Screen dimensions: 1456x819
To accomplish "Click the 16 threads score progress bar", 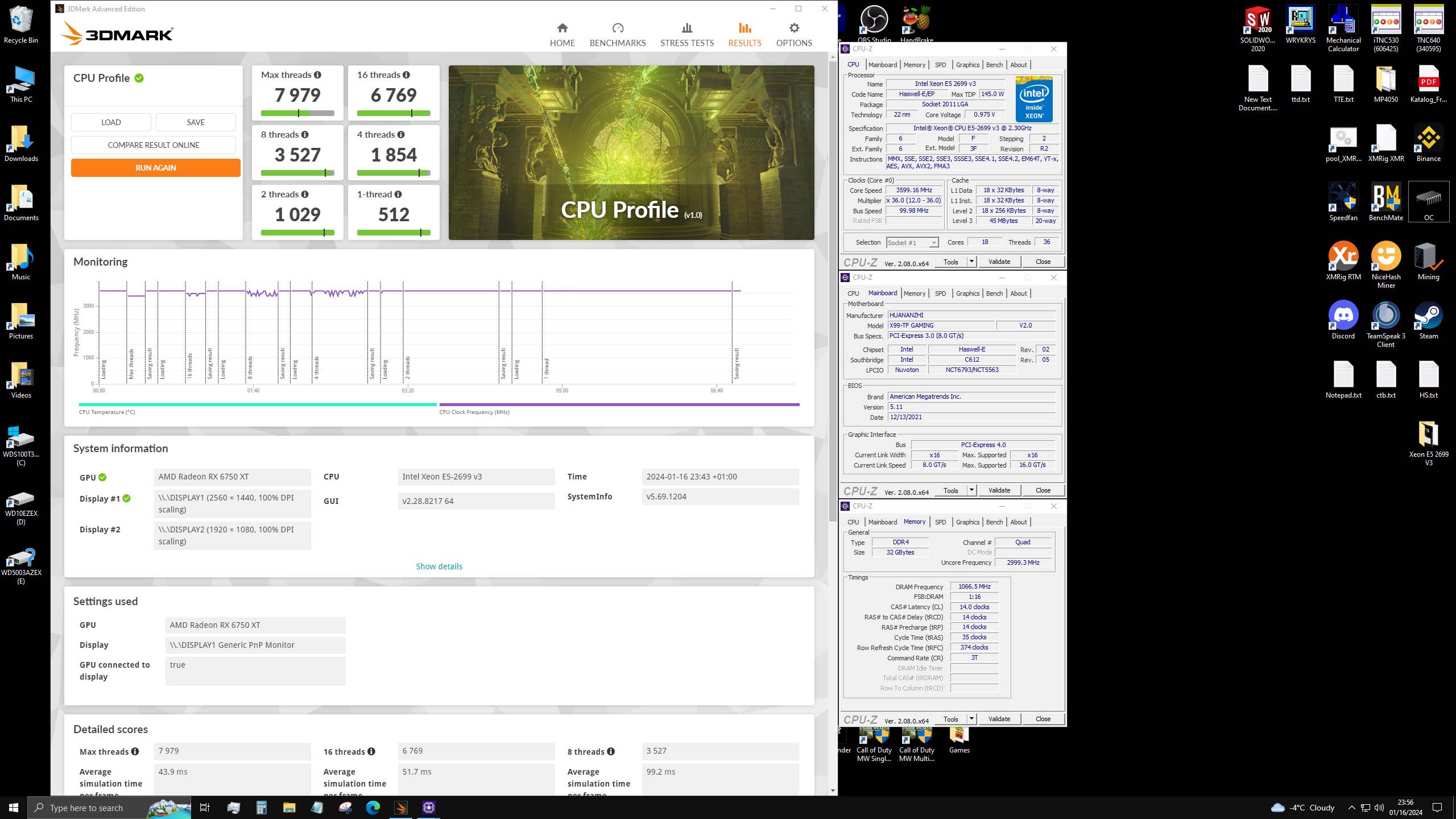I will pyautogui.click(x=394, y=113).
